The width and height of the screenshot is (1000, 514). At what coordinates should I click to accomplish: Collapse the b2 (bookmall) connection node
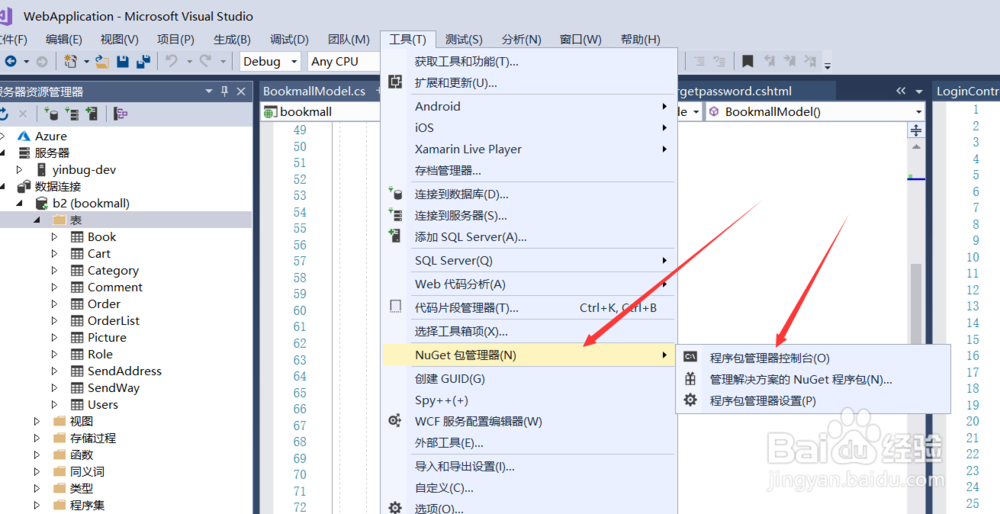pos(19,203)
